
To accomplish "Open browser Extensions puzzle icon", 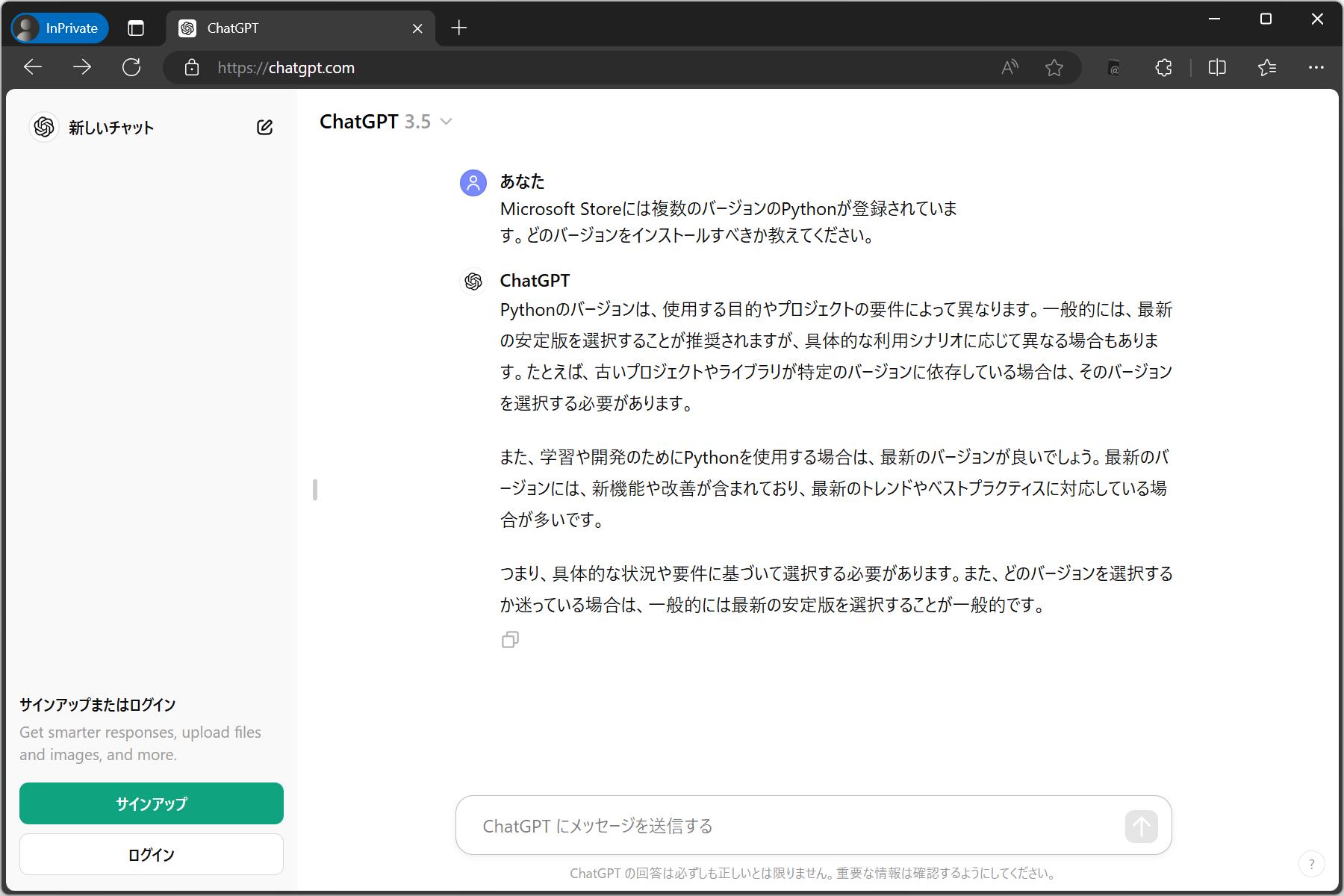I will [x=1163, y=67].
